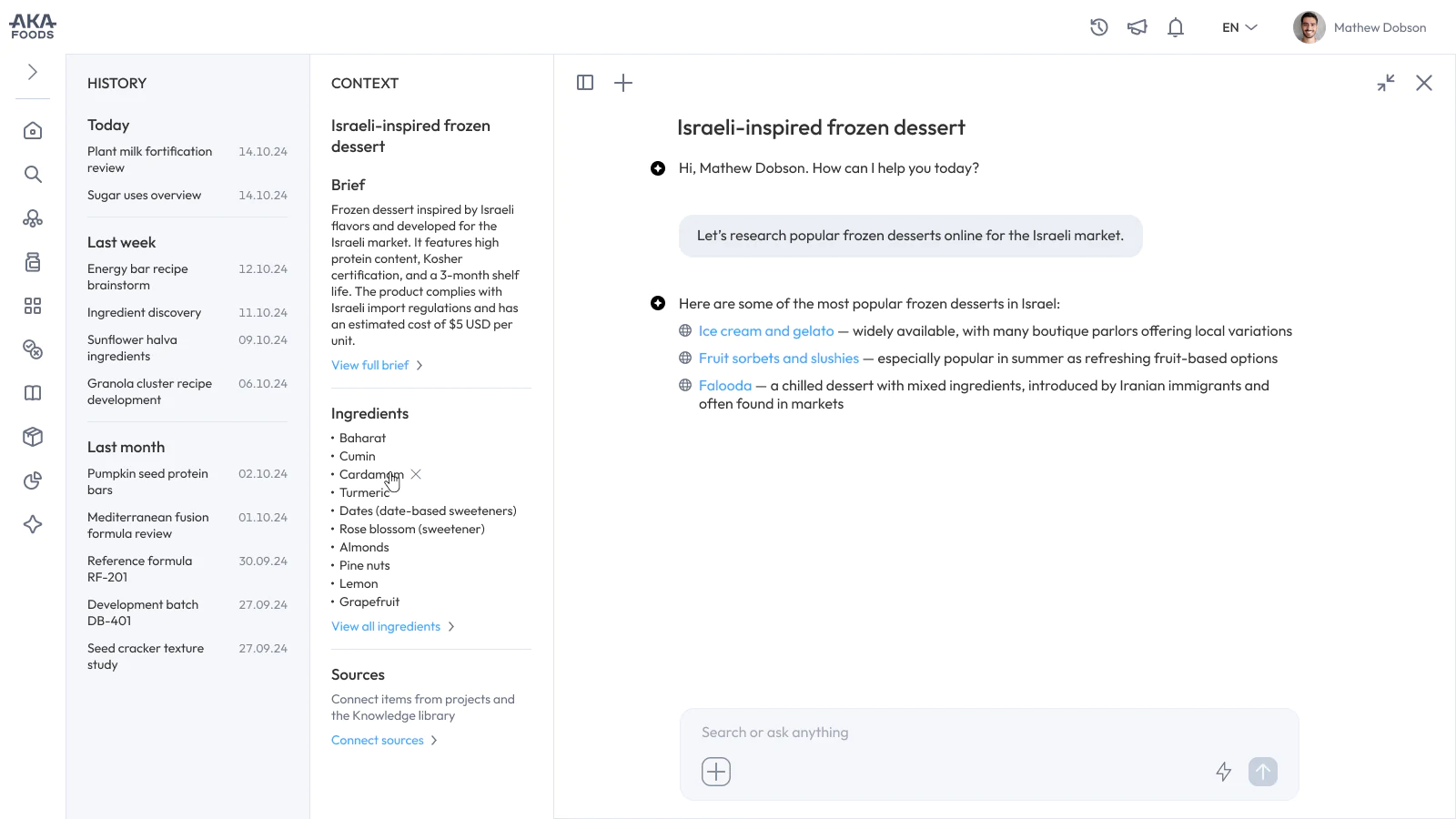This screenshot has height=819, width=1456.
Task: Open Granola cluster recipe development chat
Action: [x=187, y=391]
